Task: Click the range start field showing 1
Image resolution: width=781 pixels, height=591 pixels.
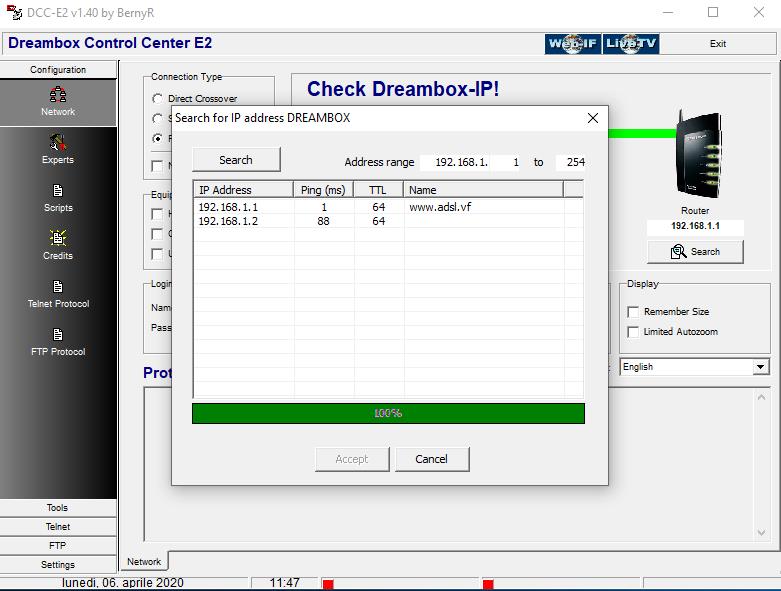Action: [505, 162]
